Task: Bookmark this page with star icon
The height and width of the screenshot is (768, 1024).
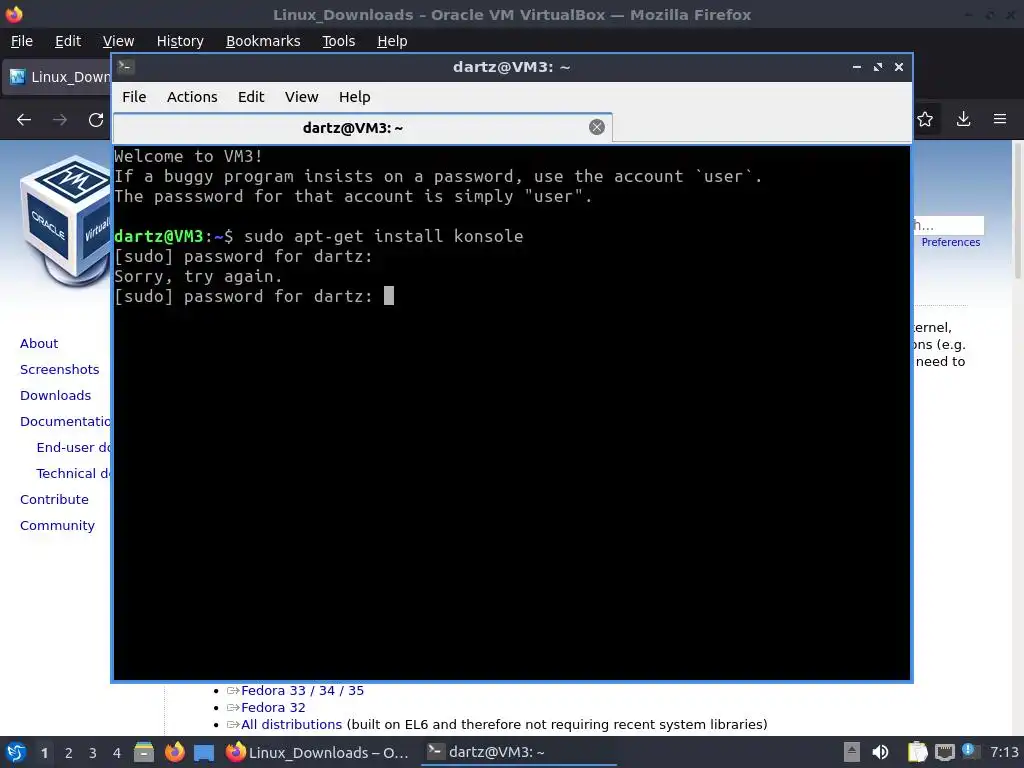Action: click(x=925, y=119)
